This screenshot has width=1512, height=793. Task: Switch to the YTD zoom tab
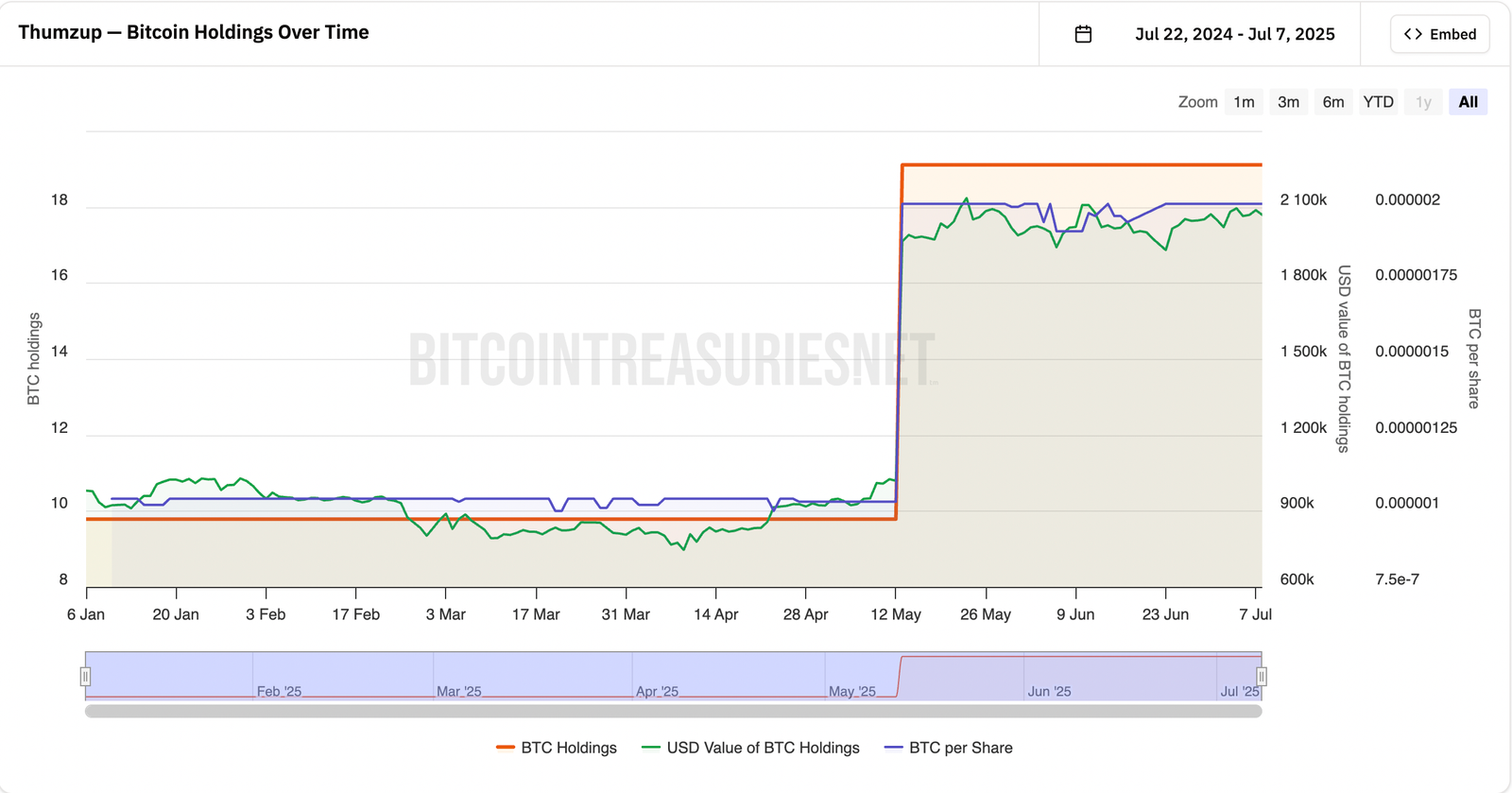(1378, 101)
